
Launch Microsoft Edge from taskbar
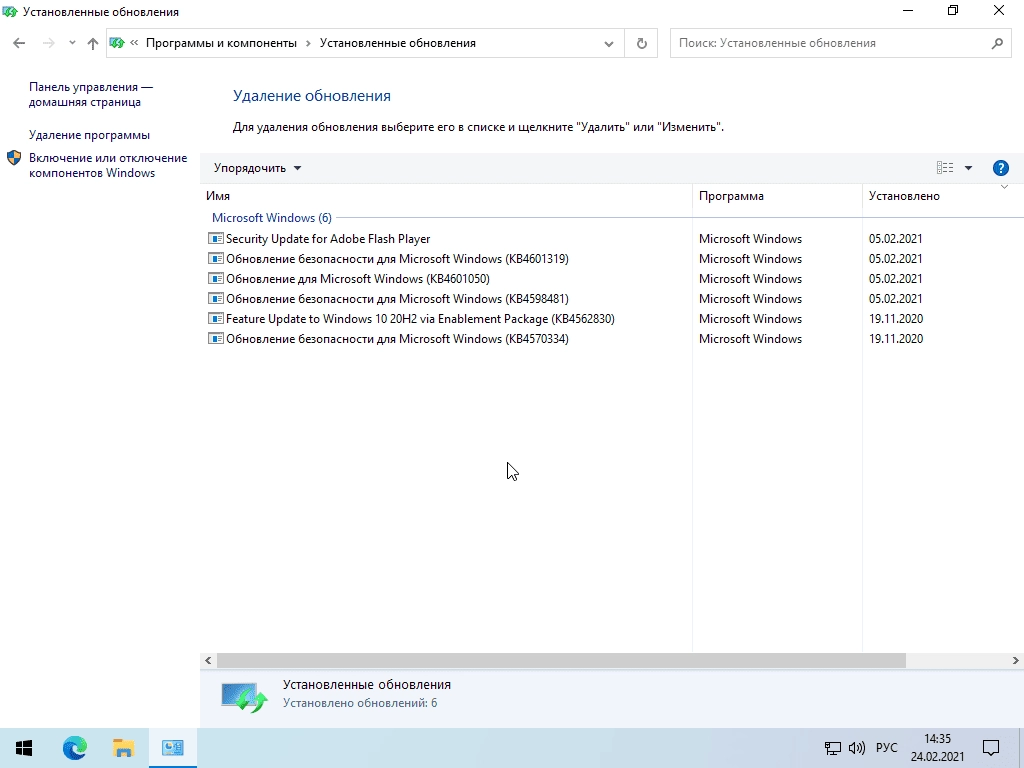[x=74, y=748]
